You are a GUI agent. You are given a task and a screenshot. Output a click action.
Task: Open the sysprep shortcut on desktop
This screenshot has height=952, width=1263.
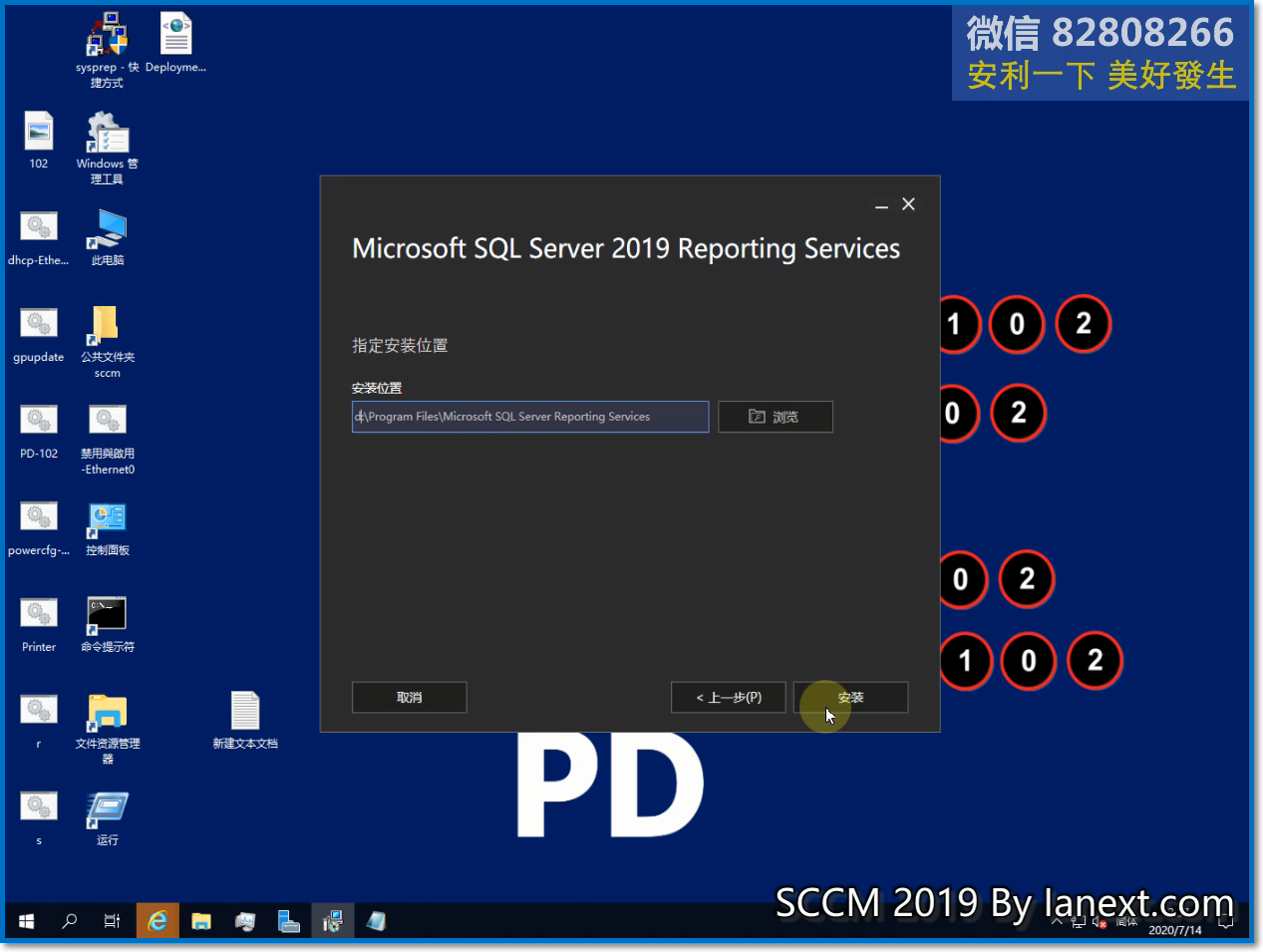[107, 50]
